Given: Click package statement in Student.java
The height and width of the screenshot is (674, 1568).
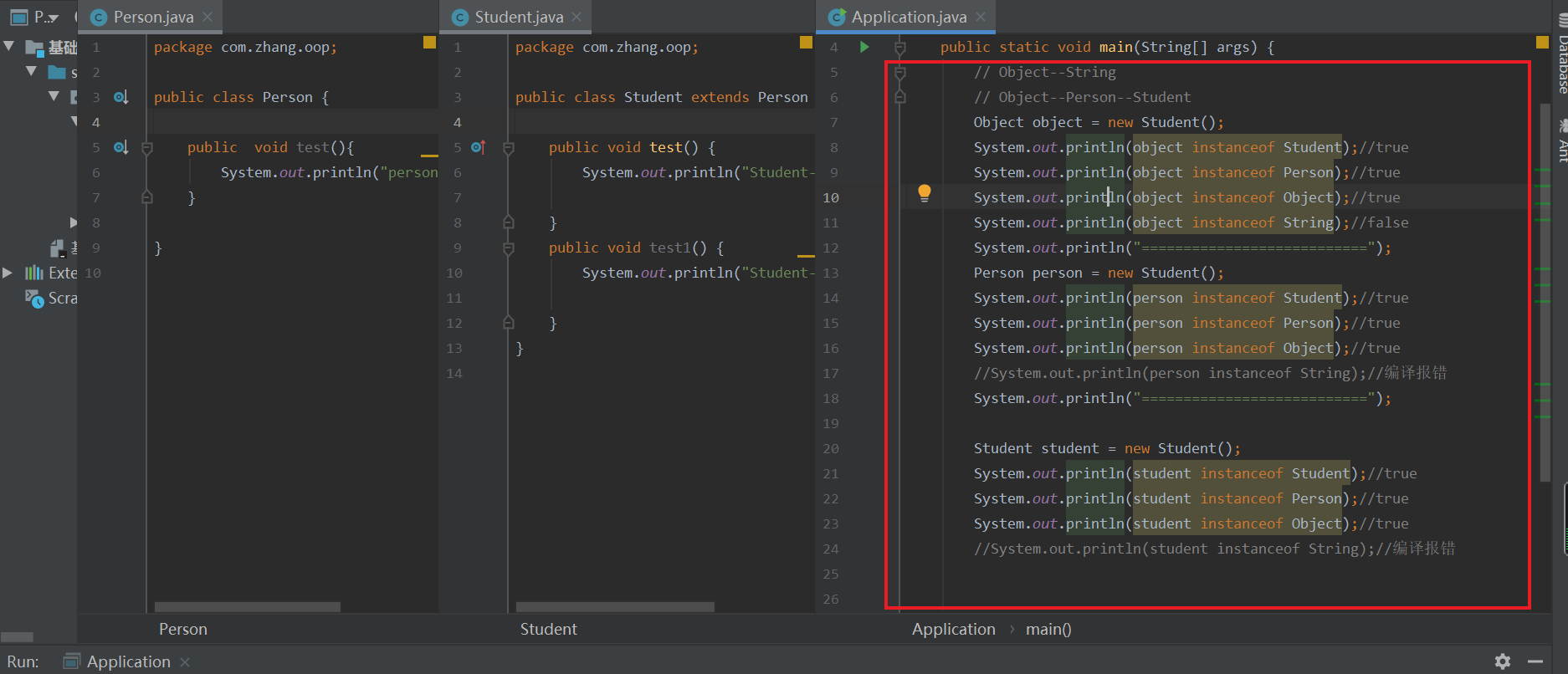Looking at the screenshot, I should (x=607, y=47).
